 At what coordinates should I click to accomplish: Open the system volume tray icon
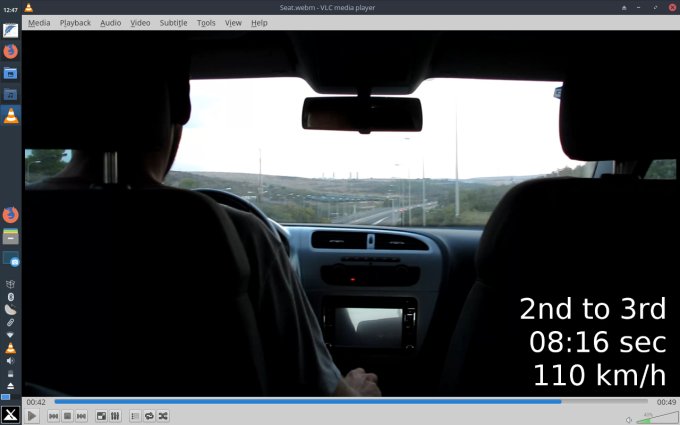click(x=10, y=361)
